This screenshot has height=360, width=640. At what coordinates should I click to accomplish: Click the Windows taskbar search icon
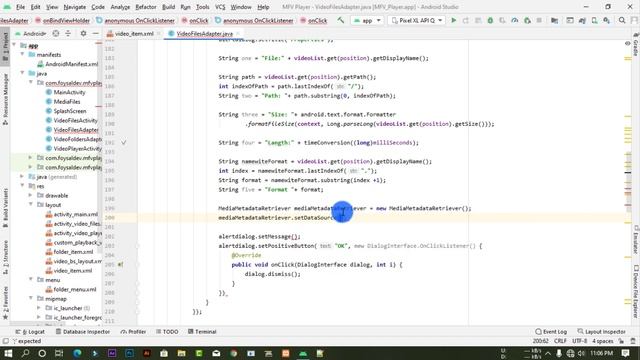point(25,353)
